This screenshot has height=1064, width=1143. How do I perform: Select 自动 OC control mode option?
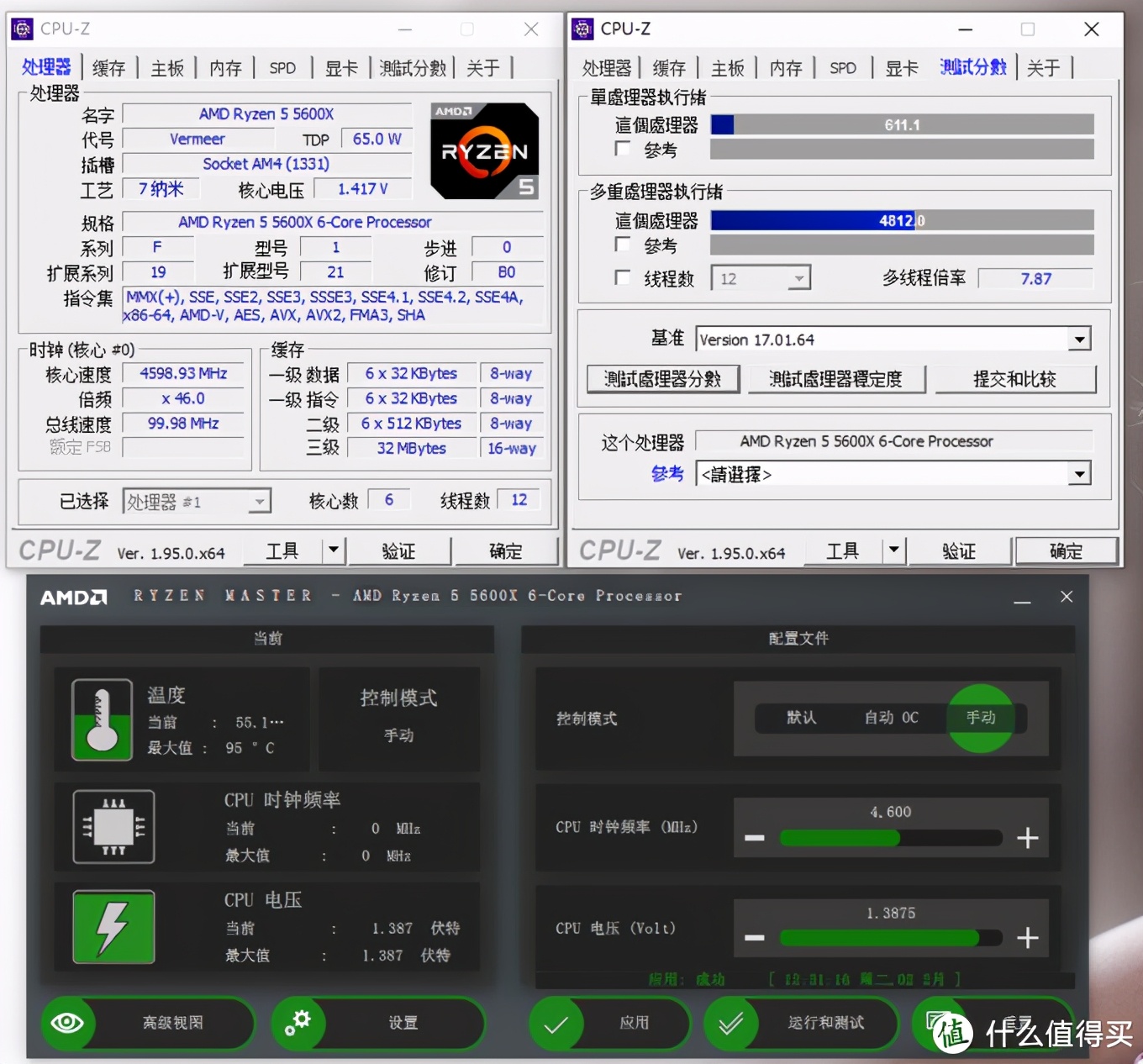[x=891, y=718]
